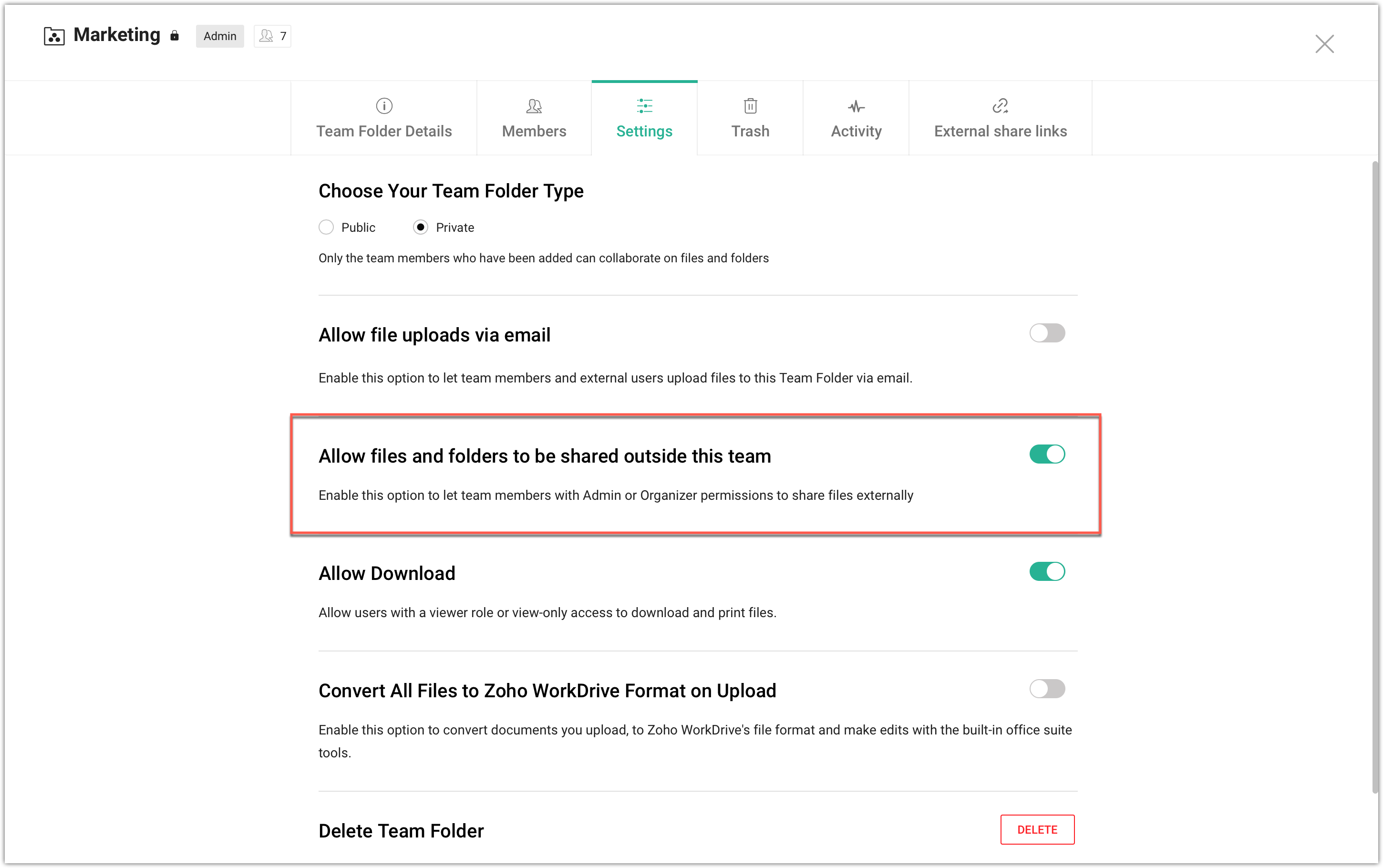Open the 7 members count badge
The image size is (1383, 868).
272,36
